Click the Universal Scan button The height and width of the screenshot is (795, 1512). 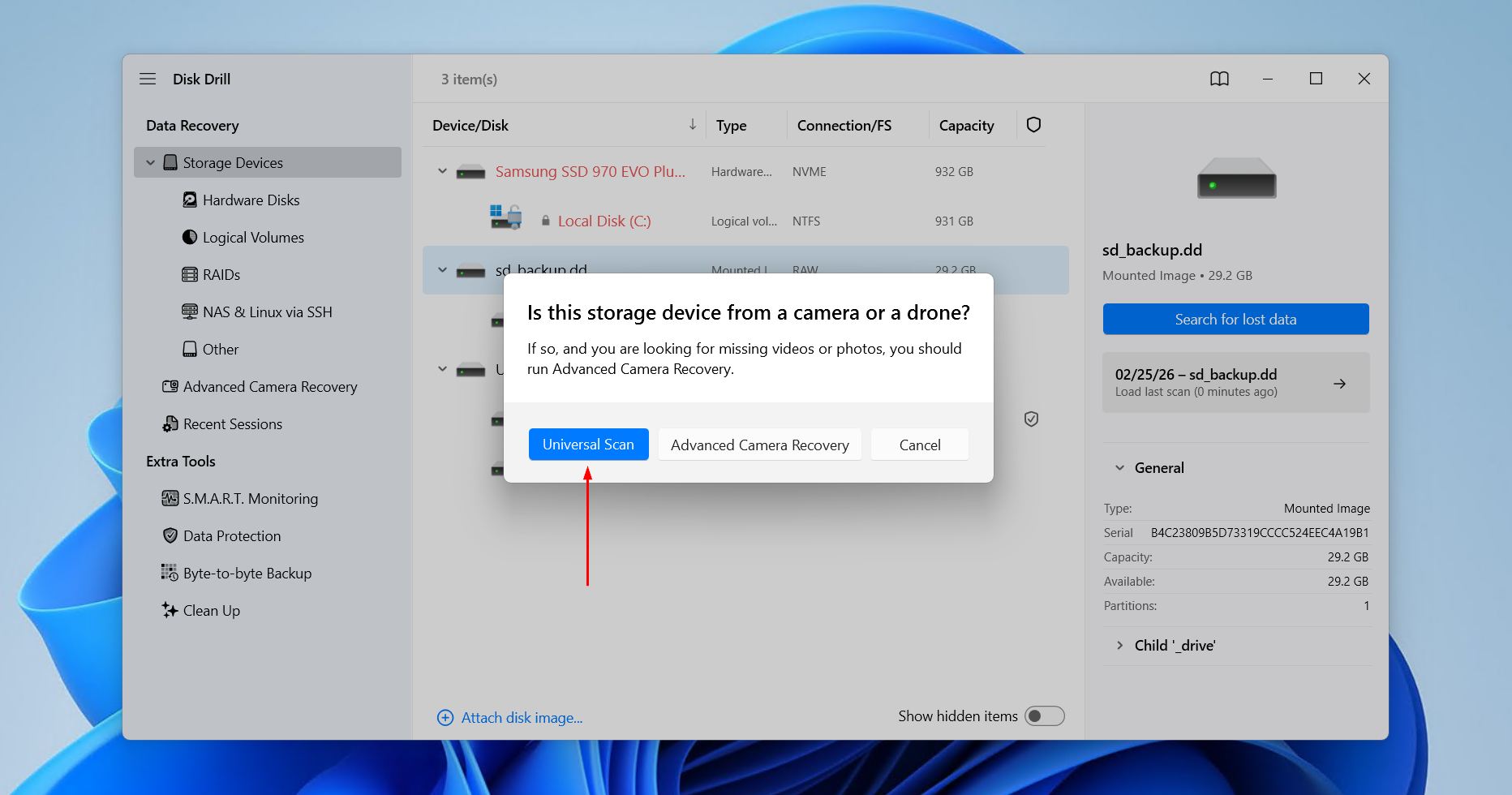click(x=588, y=445)
